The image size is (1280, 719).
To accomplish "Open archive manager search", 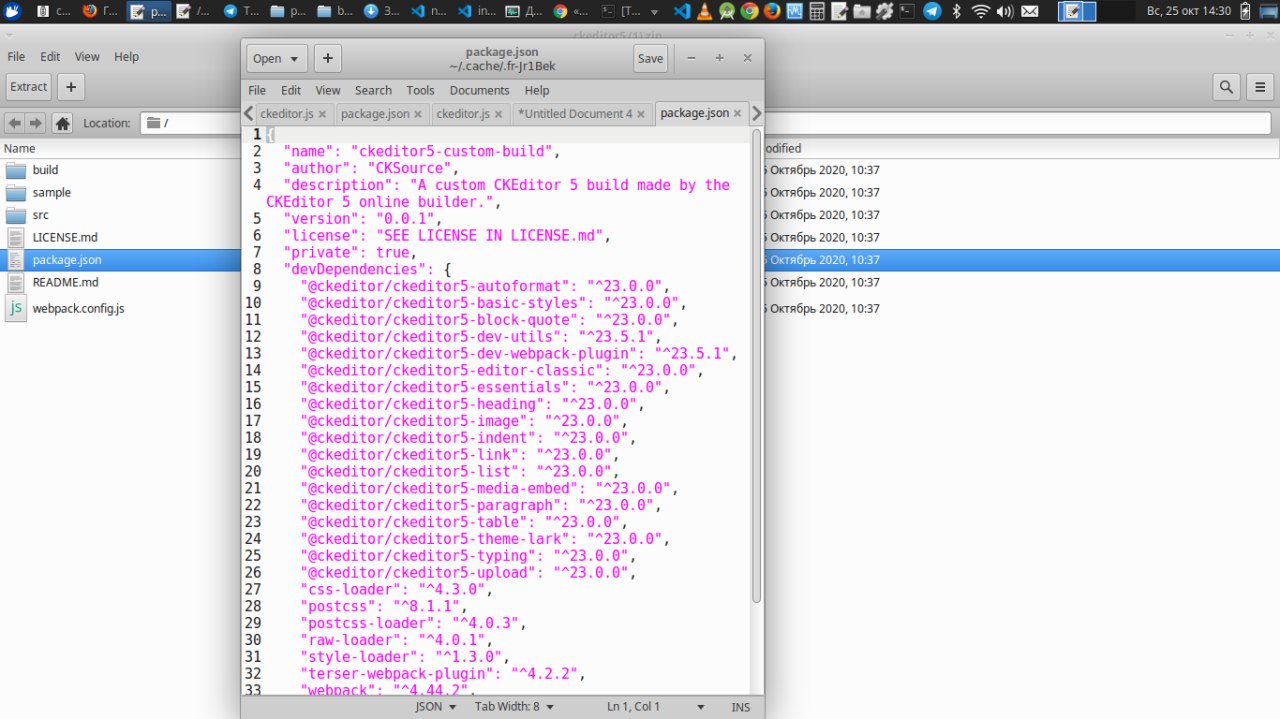I will (x=1227, y=87).
